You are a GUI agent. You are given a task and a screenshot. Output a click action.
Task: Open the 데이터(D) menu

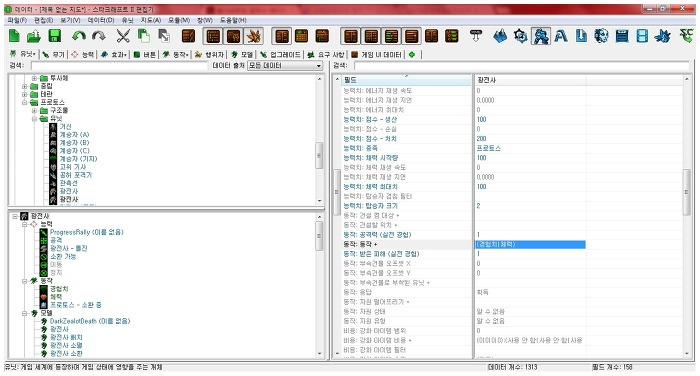100,20
